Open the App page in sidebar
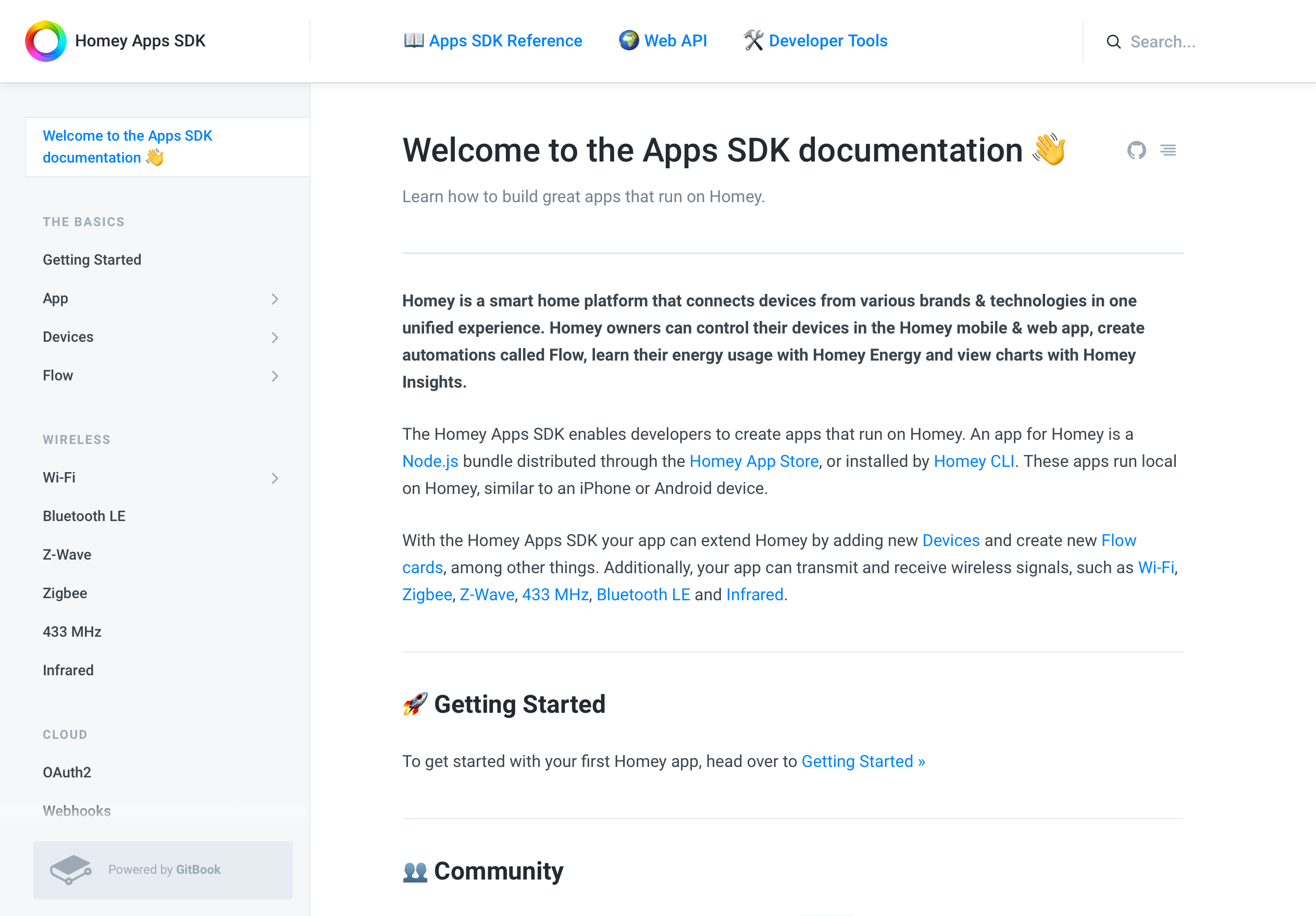 [56, 299]
